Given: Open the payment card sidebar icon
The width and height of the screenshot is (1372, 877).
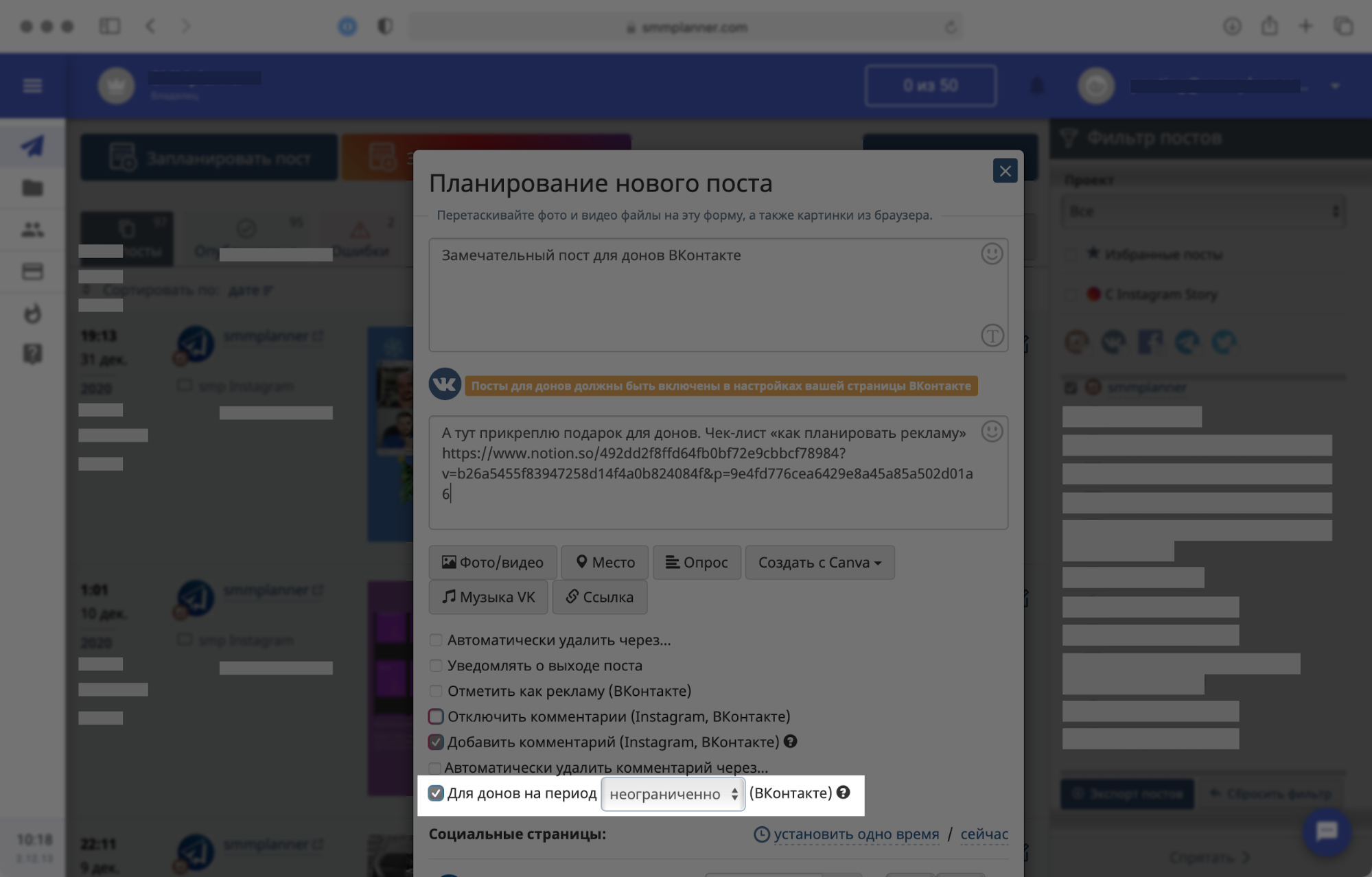Looking at the screenshot, I should [x=32, y=271].
